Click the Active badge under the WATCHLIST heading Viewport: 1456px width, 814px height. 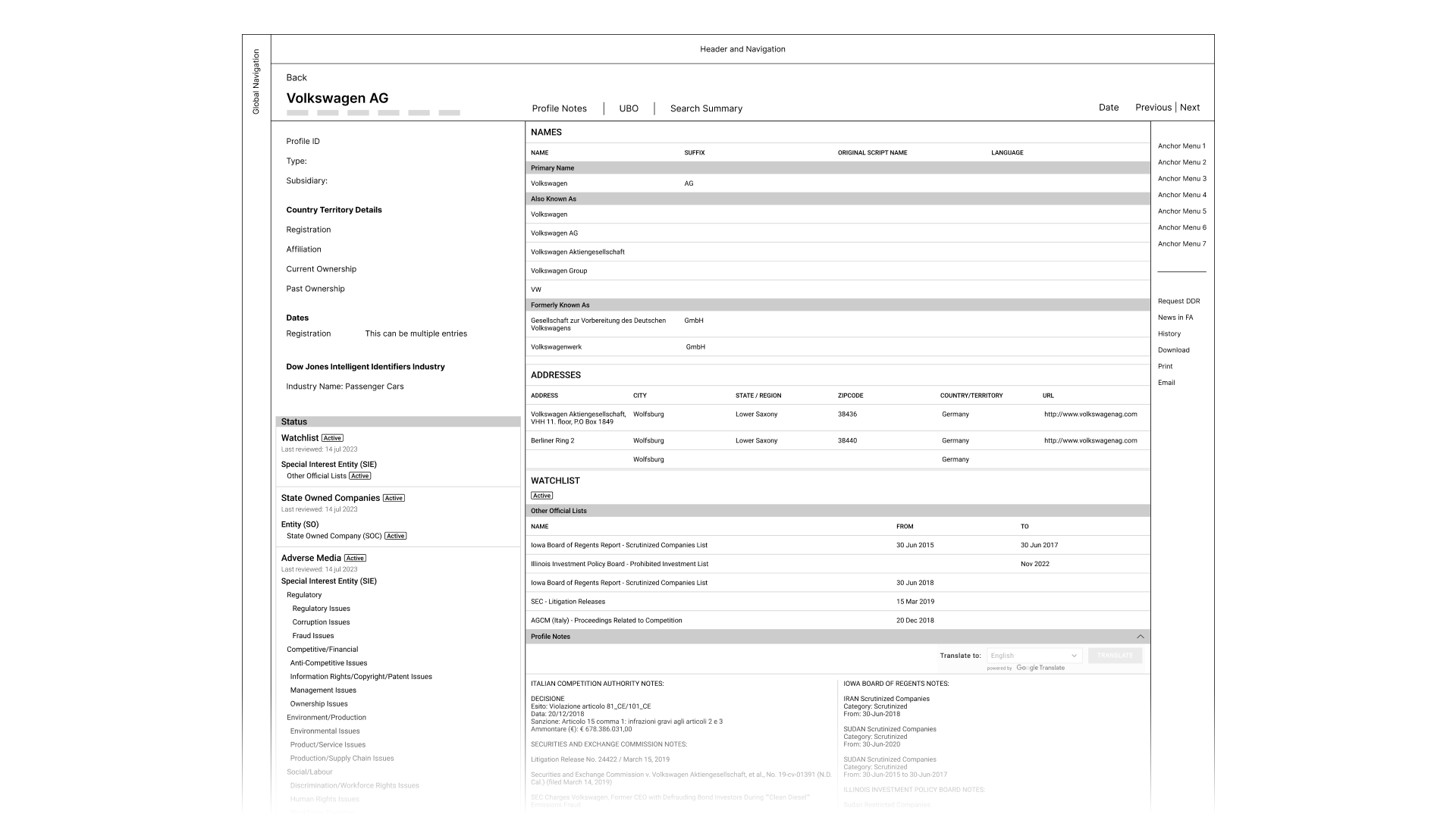(x=541, y=496)
